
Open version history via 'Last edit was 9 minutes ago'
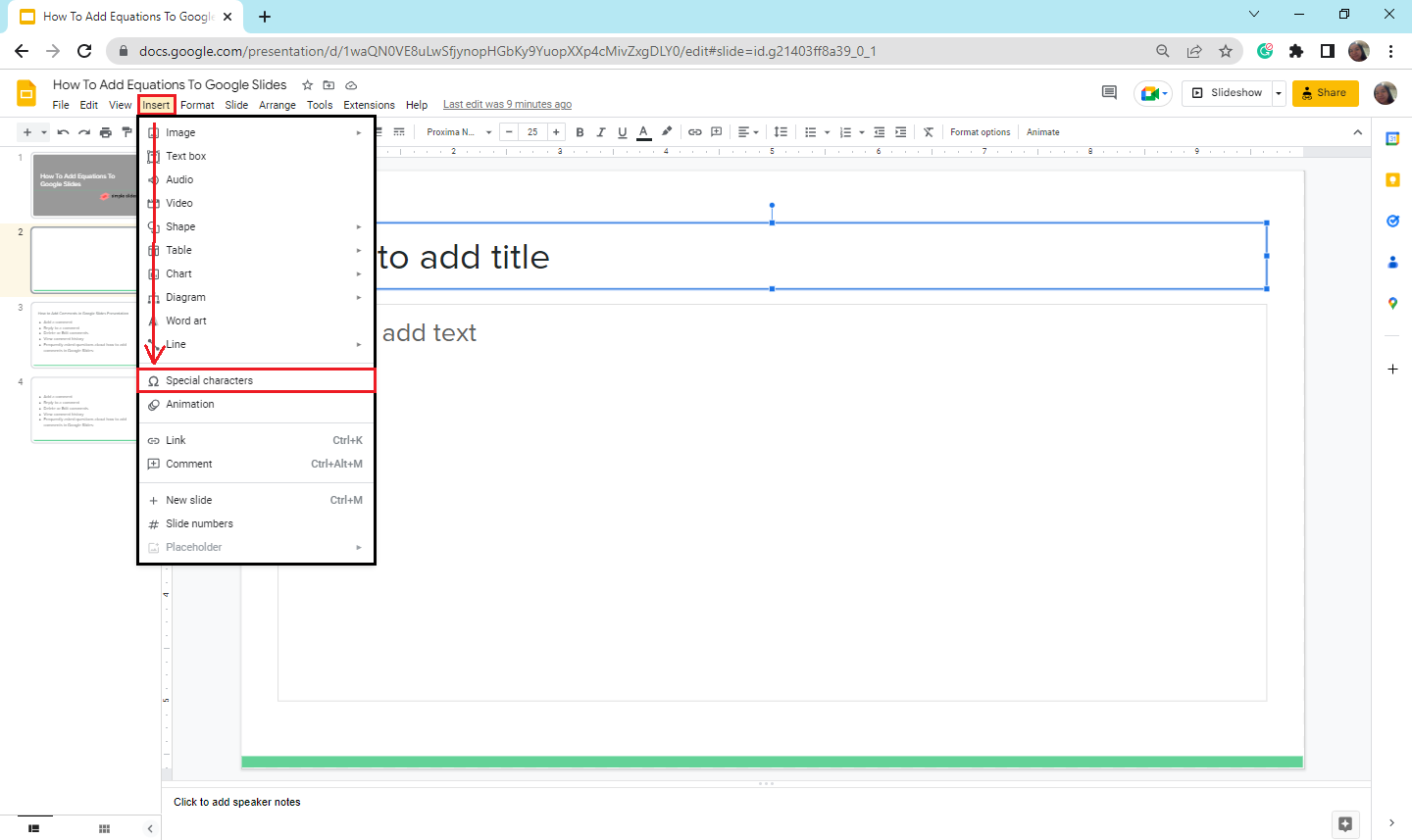pyautogui.click(x=507, y=104)
